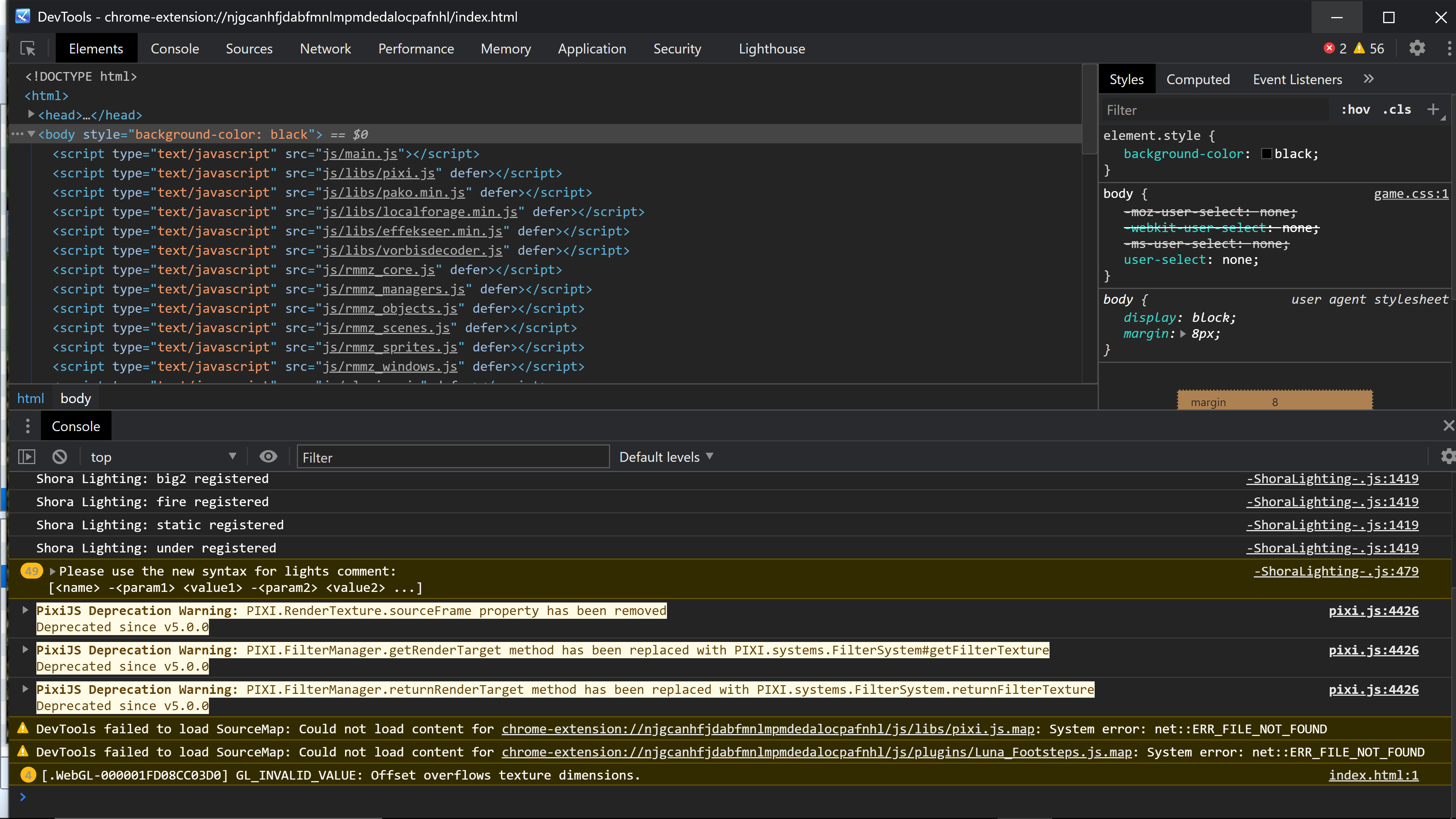Click the yellow warning count icon

(x=1359, y=49)
